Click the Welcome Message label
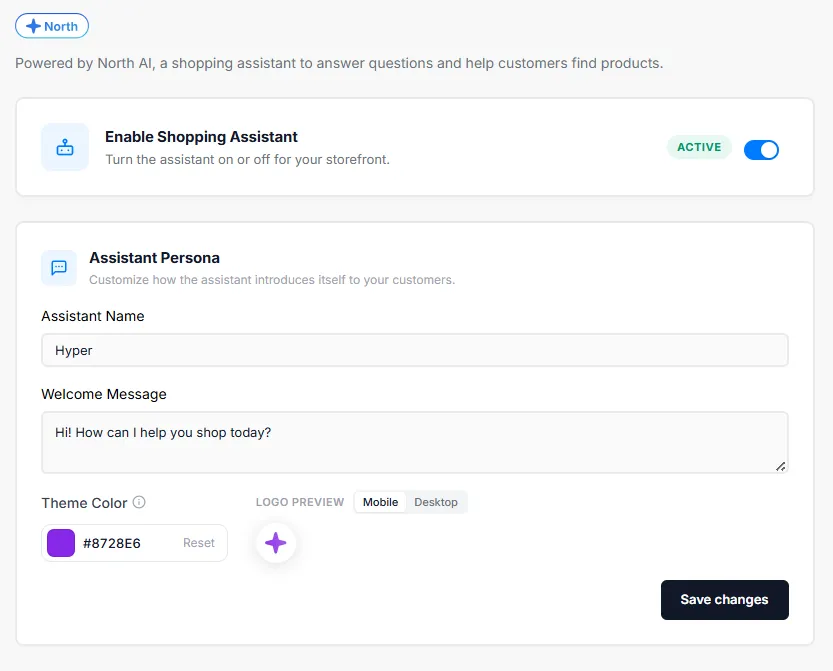This screenshot has height=671, width=833. (x=104, y=394)
